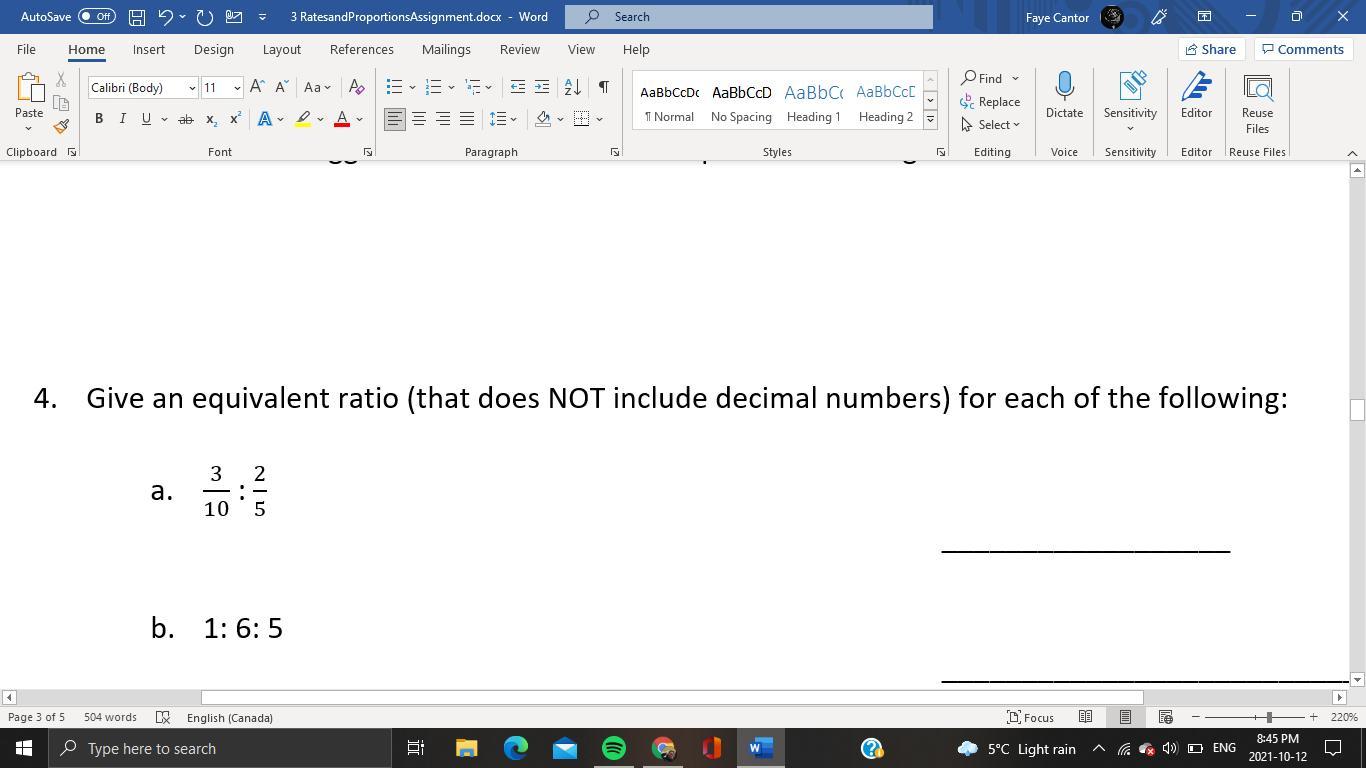Switch to the Layout tab

tap(281, 49)
